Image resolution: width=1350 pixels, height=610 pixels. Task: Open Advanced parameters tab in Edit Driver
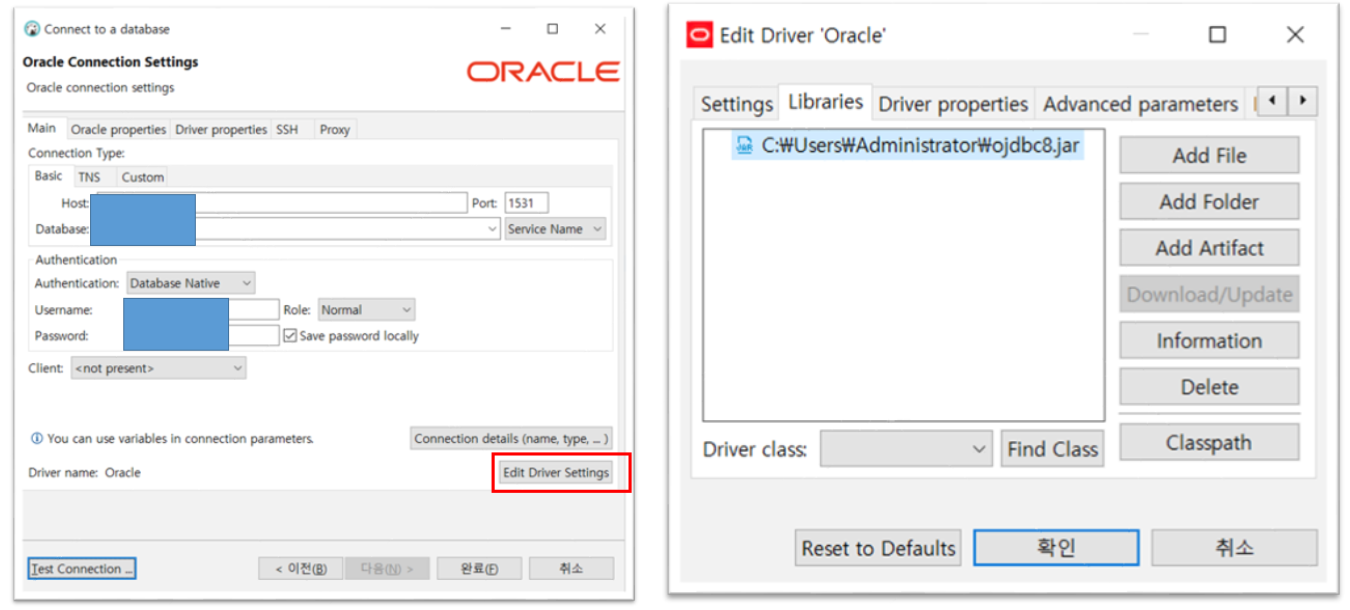tap(1140, 104)
